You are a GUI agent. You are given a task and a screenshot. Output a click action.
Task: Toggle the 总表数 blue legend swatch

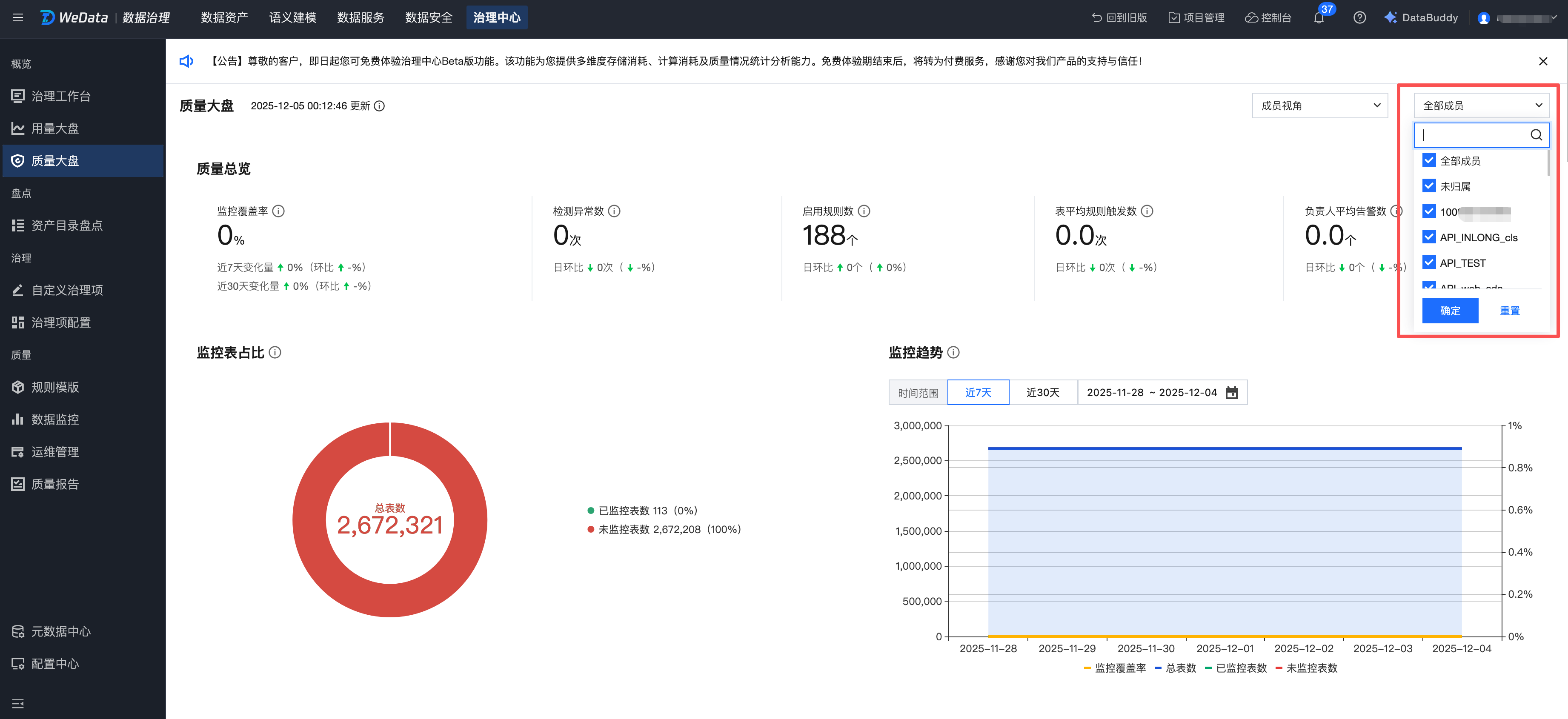1158,668
